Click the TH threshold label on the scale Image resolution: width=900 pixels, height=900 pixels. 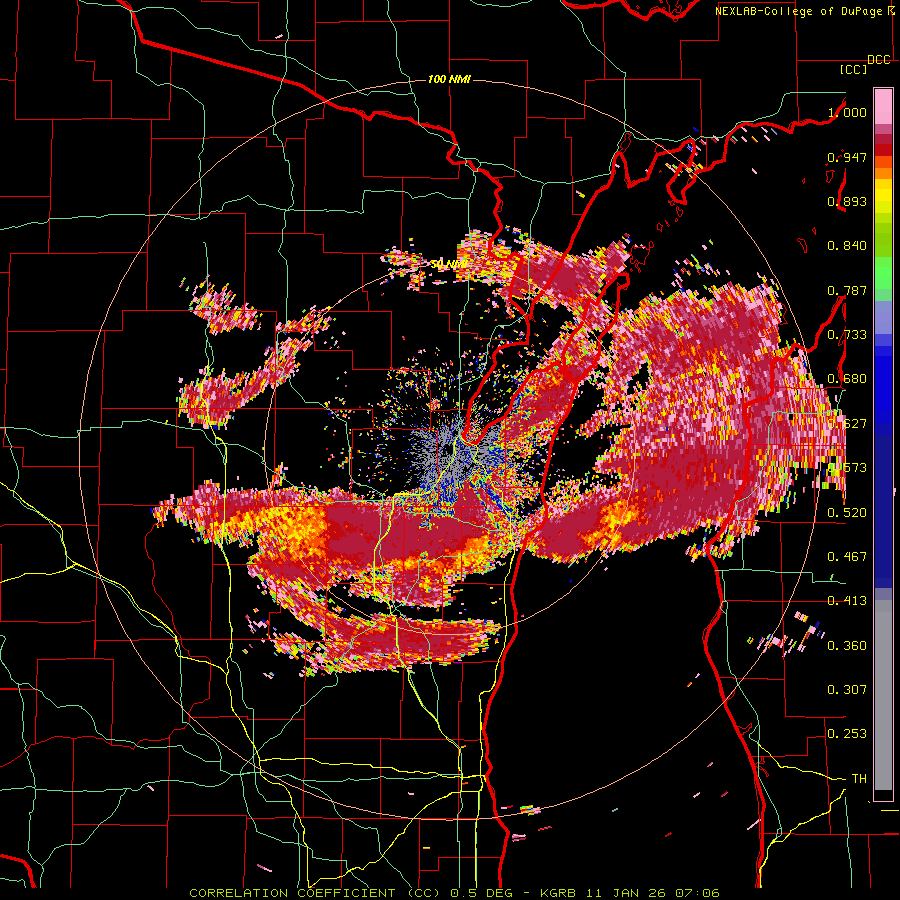point(859,779)
